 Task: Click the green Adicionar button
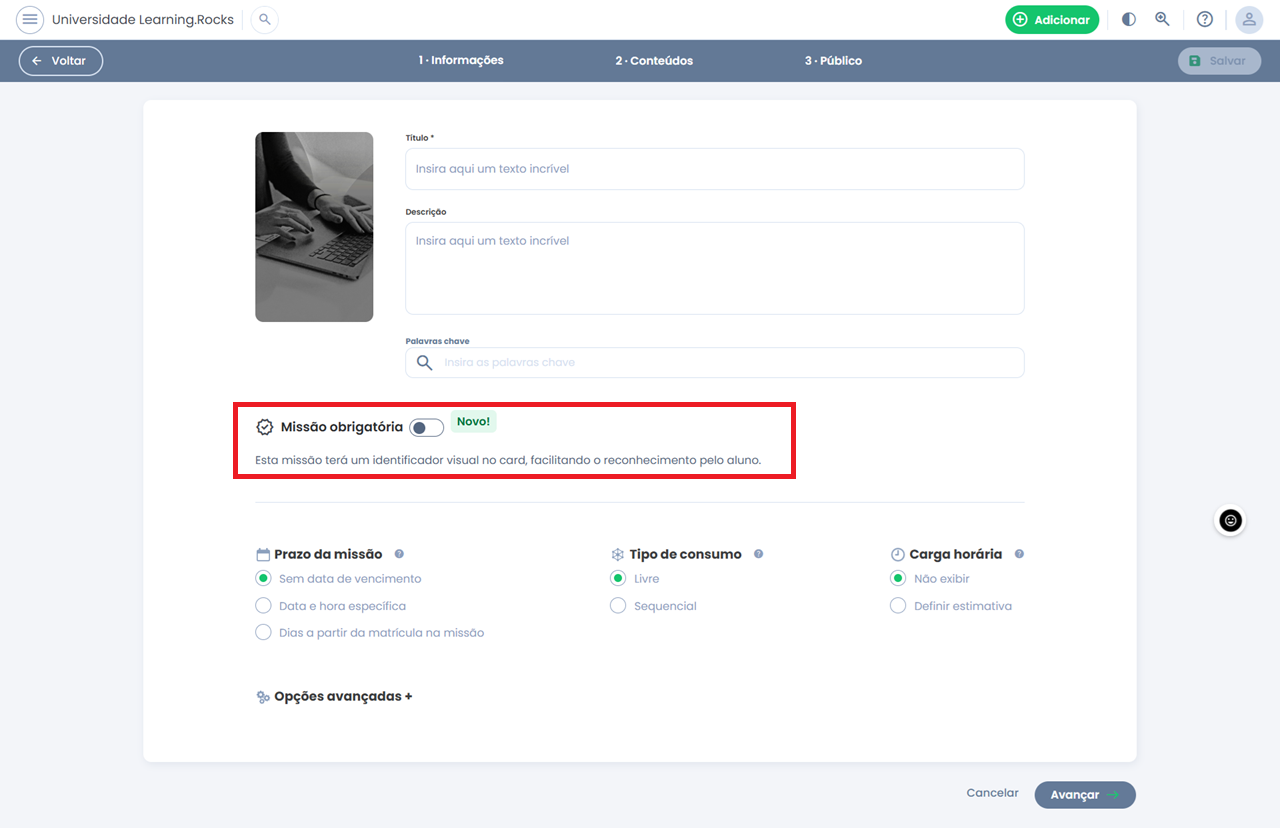coord(1052,19)
